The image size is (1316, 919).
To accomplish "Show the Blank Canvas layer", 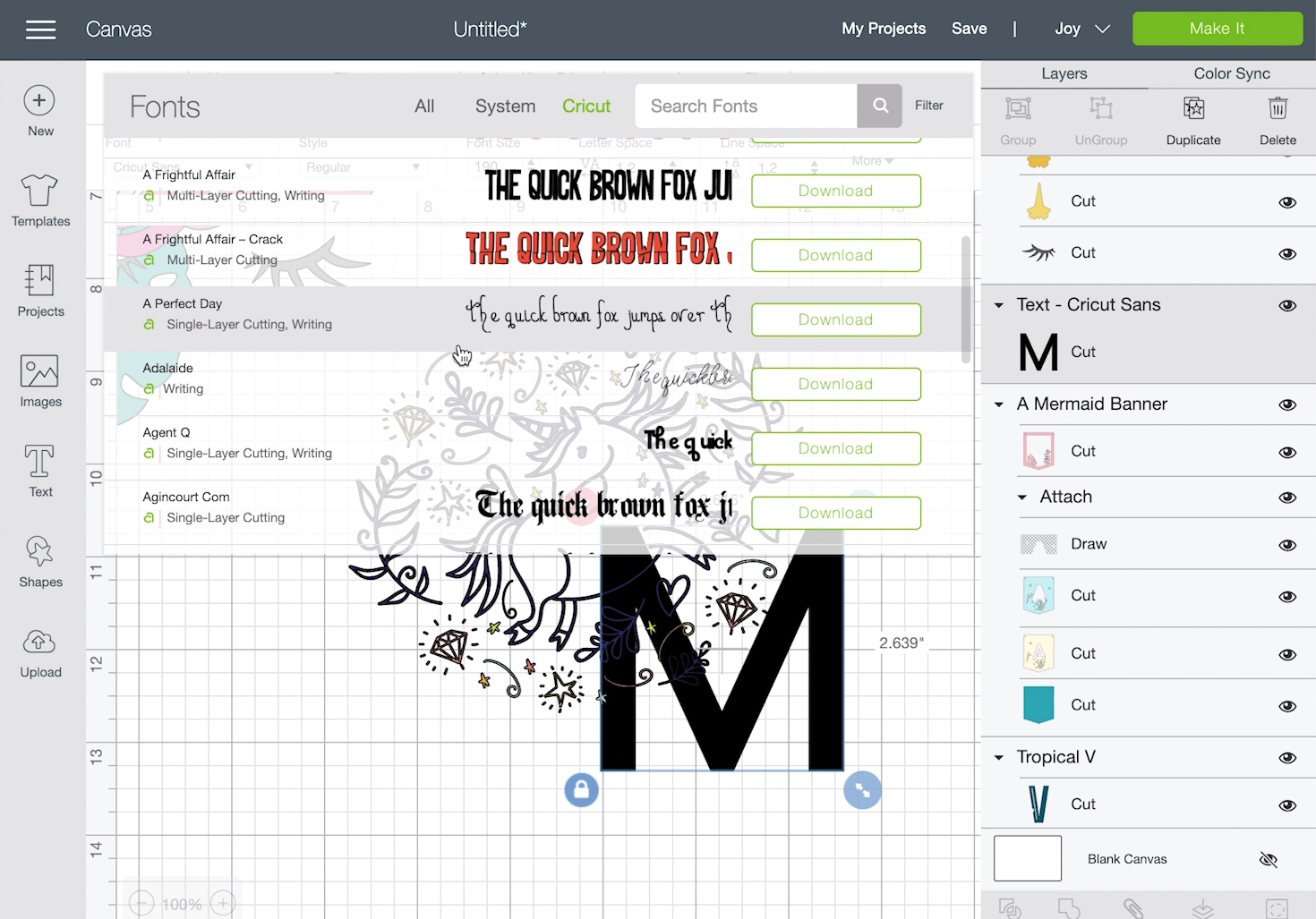I will click(x=1268, y=860).
